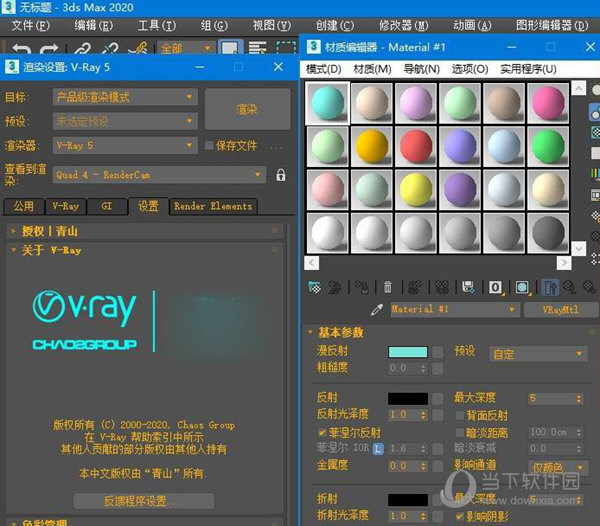Switch to the GI tab
This screenshot has width=600, height=526.
[107, 207]
